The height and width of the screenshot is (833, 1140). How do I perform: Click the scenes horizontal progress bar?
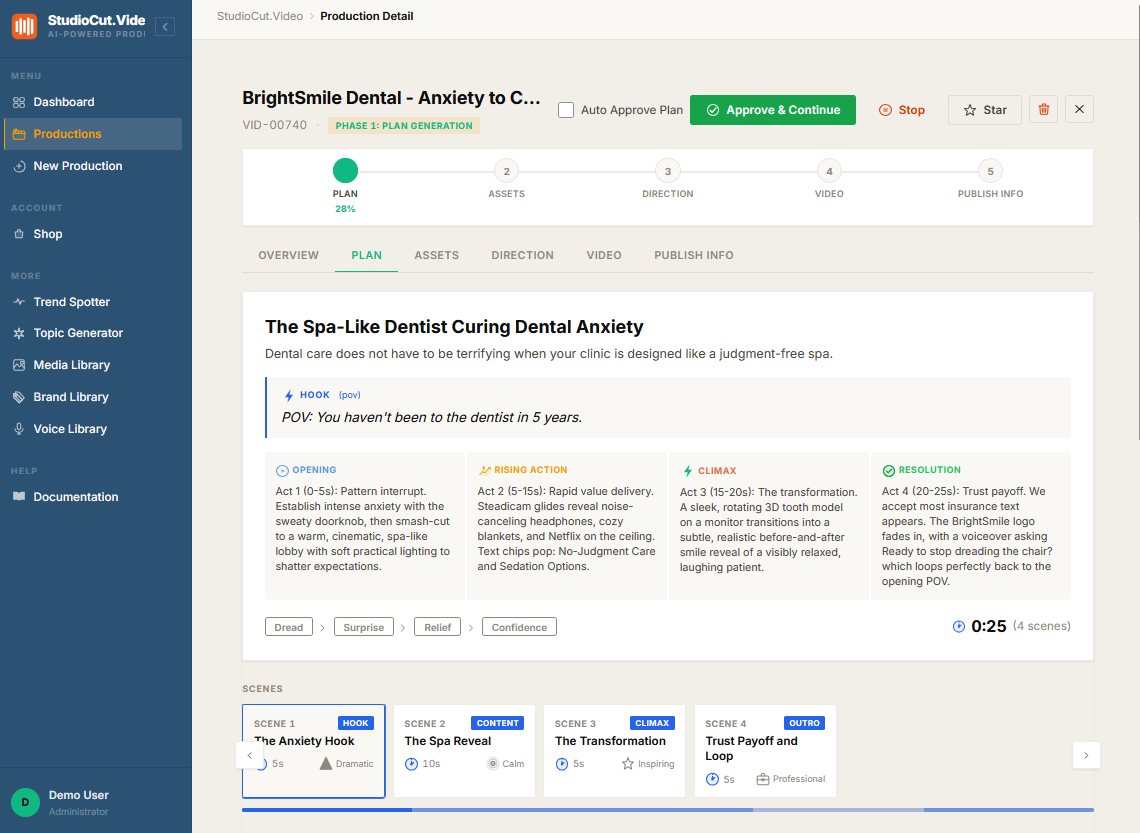667,810
